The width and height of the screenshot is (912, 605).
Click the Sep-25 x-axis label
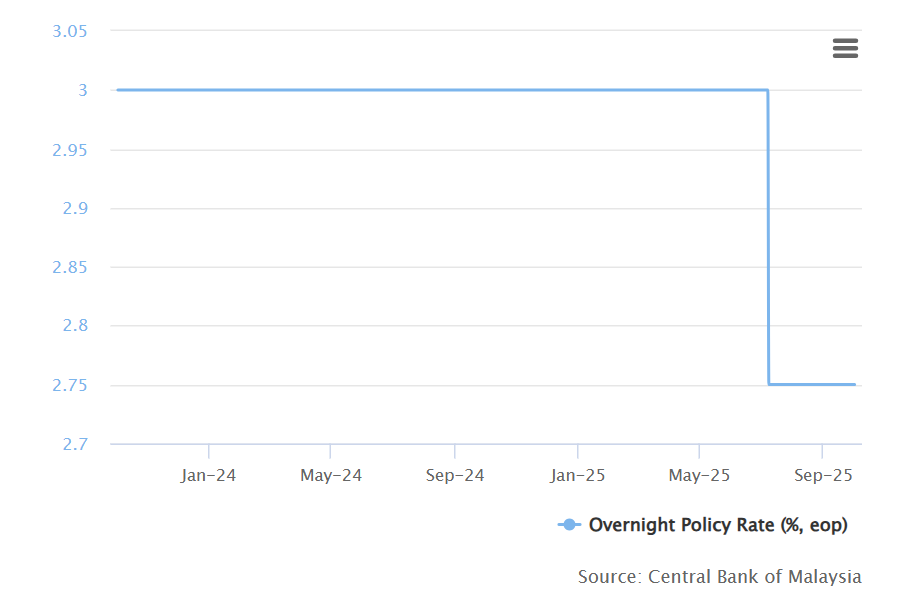[x=821, y=476]
